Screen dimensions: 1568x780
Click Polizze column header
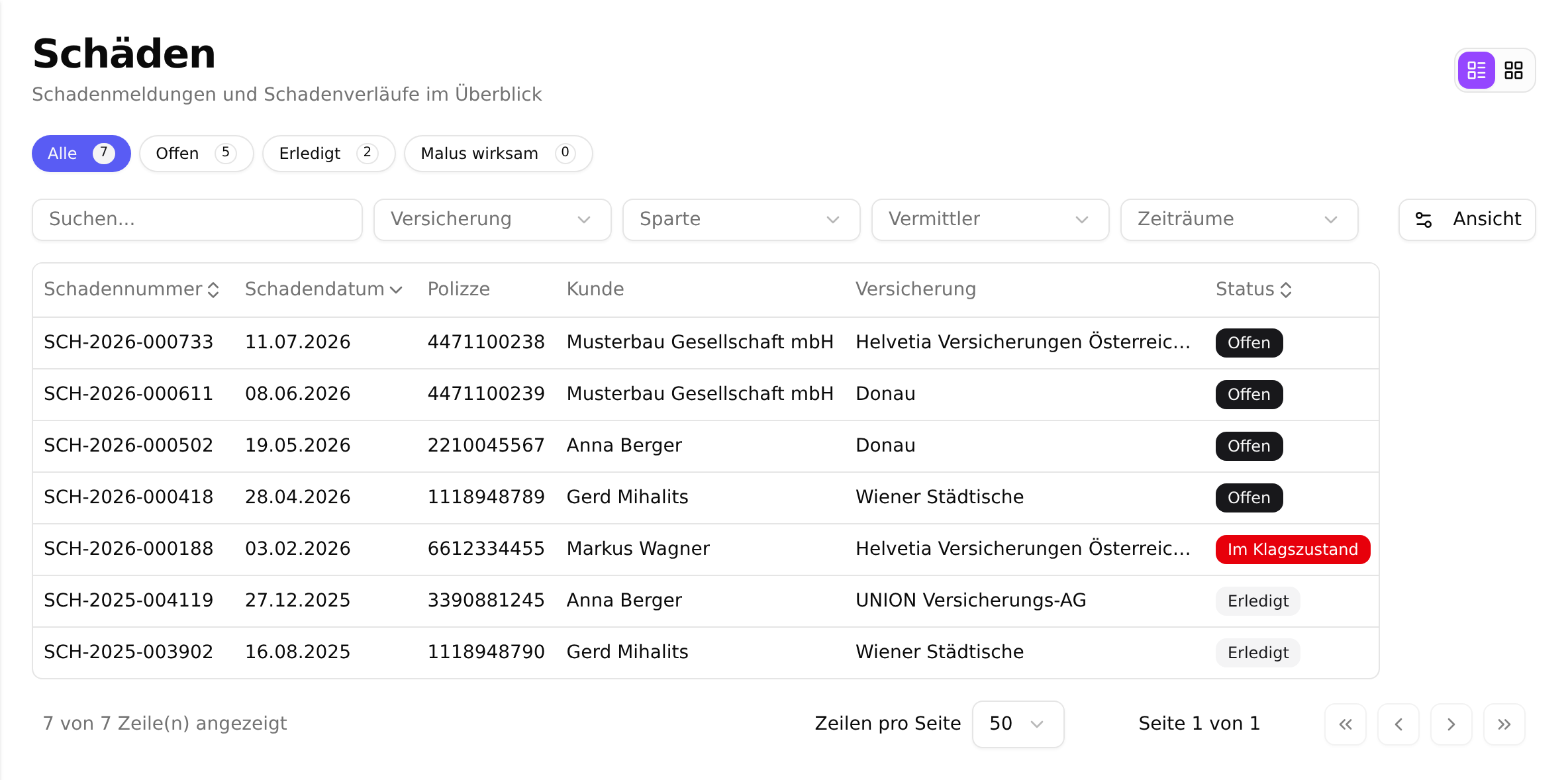pos(459,289)
